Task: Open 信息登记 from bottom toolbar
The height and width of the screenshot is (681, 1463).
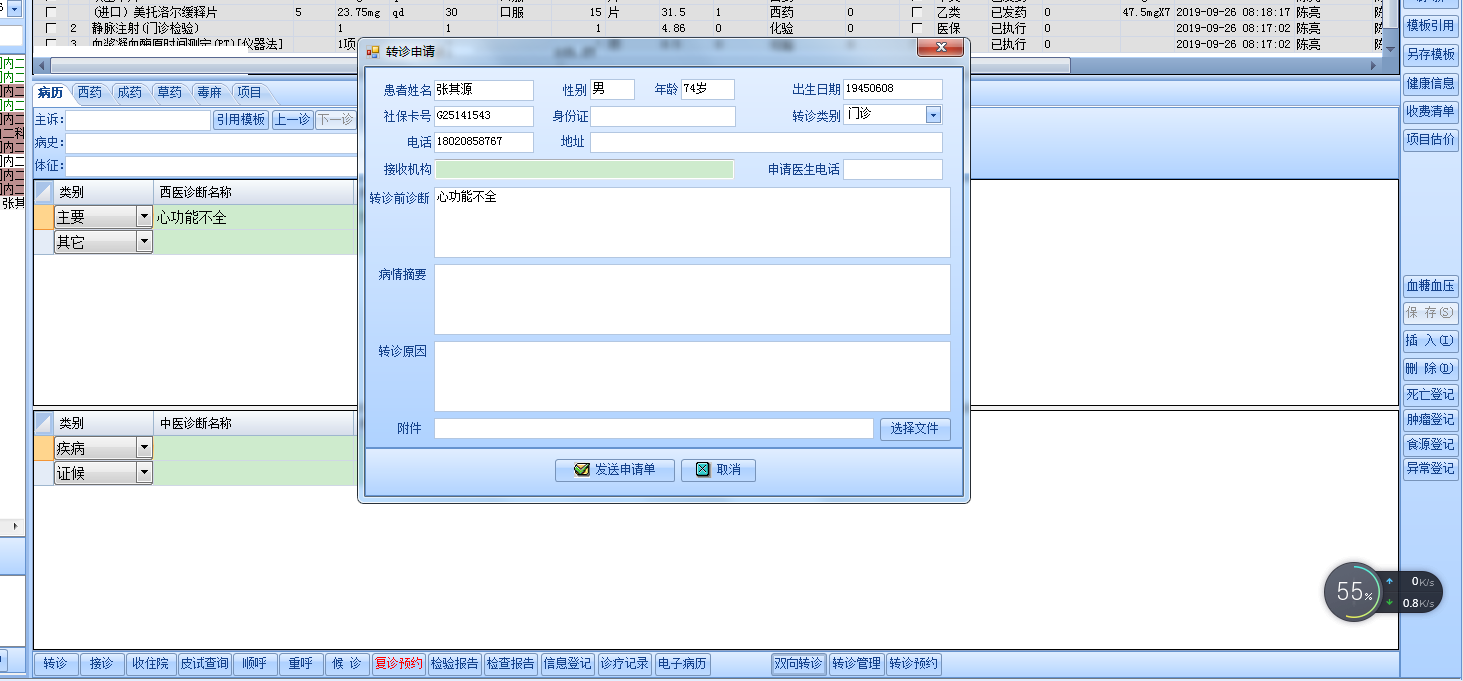Action: (x=567, y=664)
